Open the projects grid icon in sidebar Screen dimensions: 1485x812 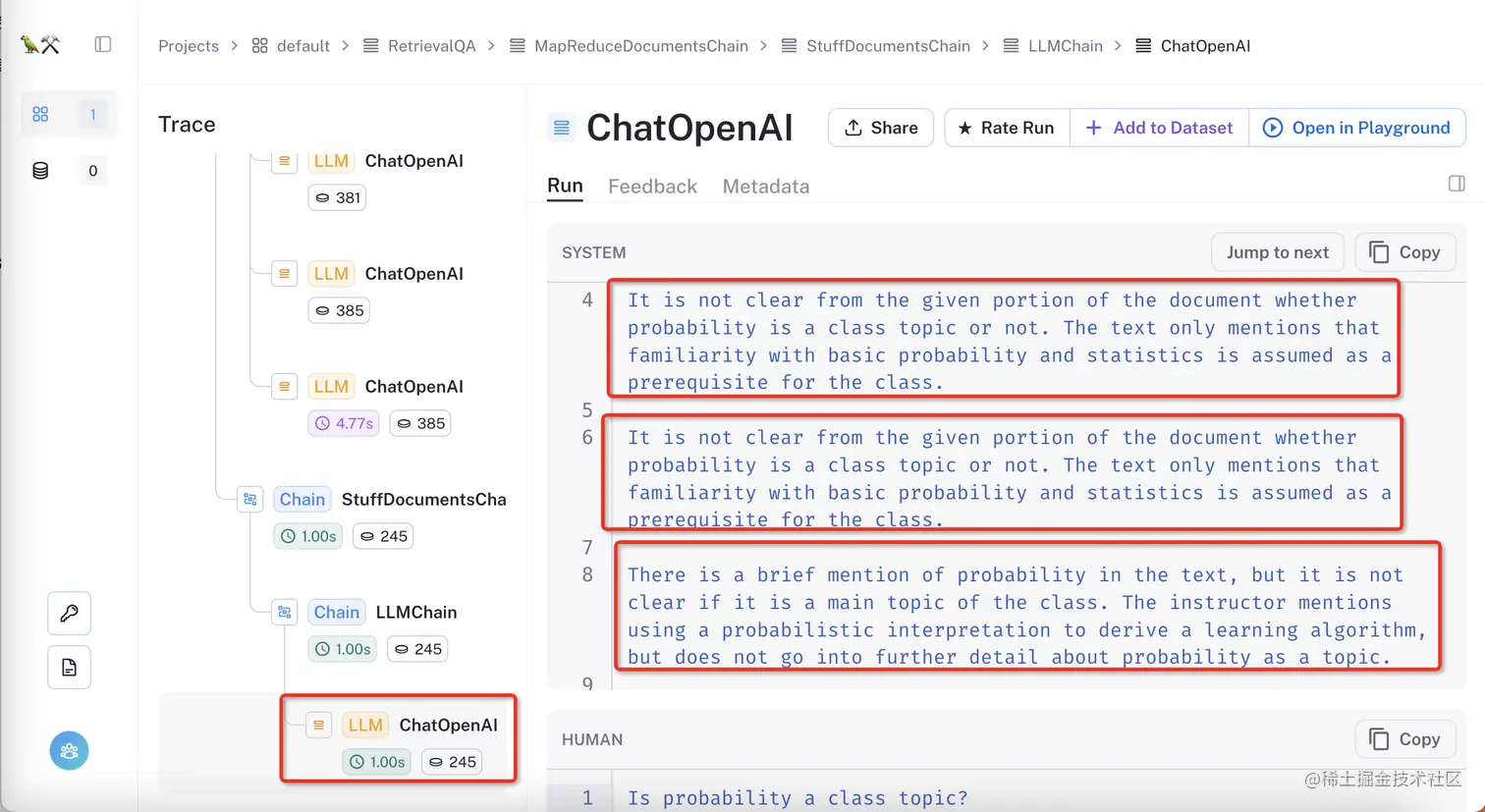pyautogui.click(x=40, y=114)
